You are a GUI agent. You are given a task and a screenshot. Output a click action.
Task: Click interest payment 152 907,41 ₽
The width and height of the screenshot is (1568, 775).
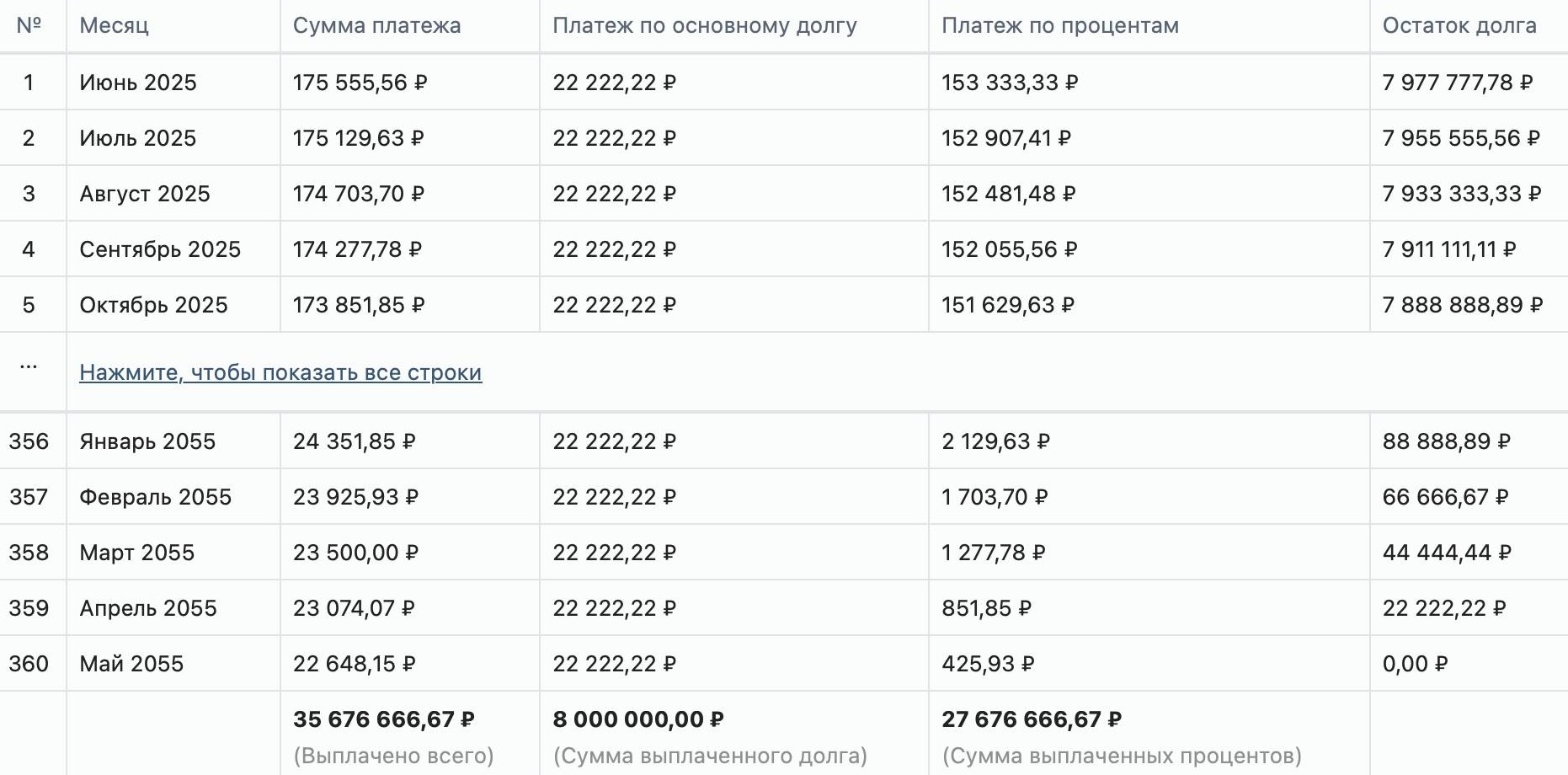[x=1006, y=138]
